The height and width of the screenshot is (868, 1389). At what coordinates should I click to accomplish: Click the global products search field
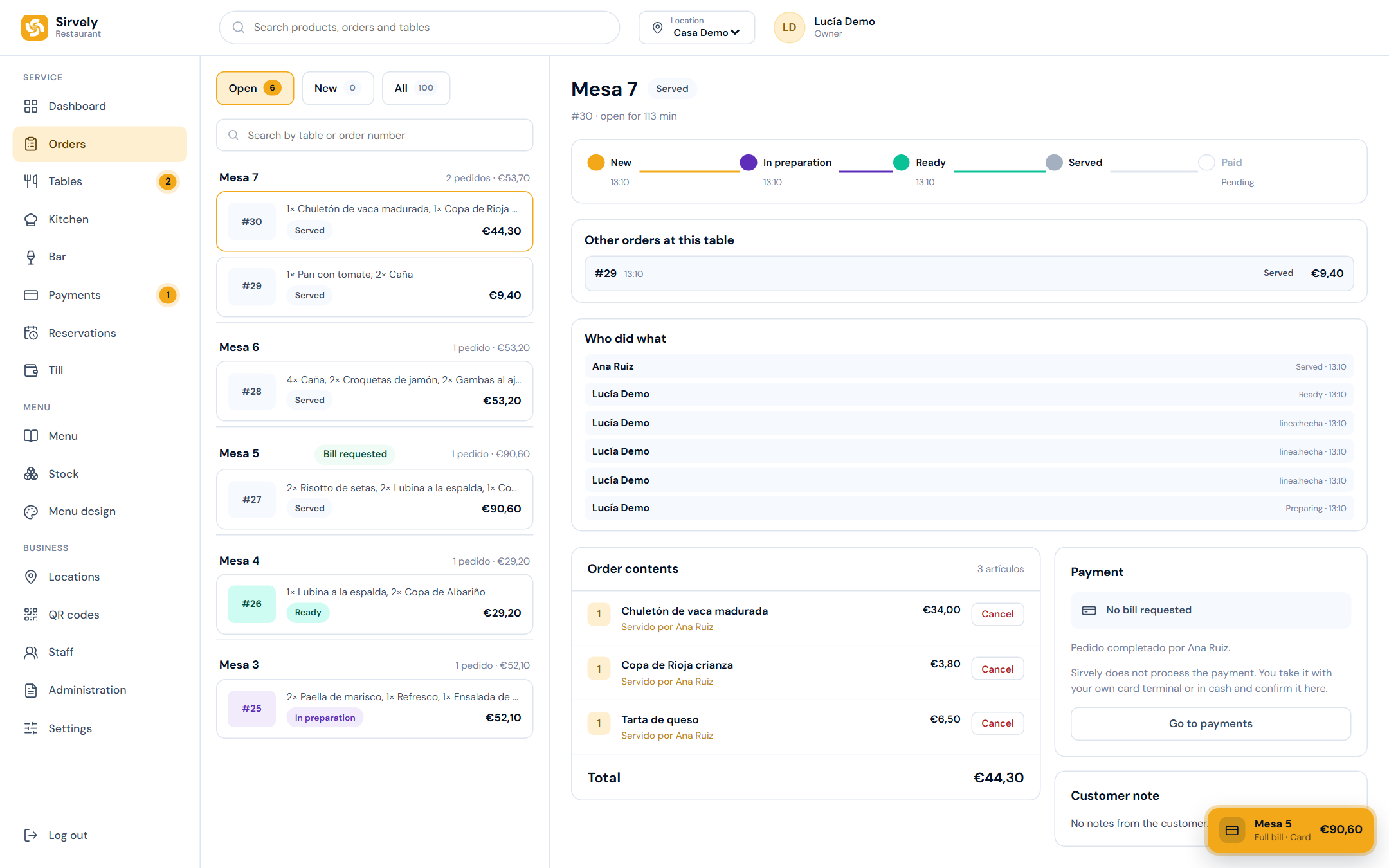click(419, 27)
